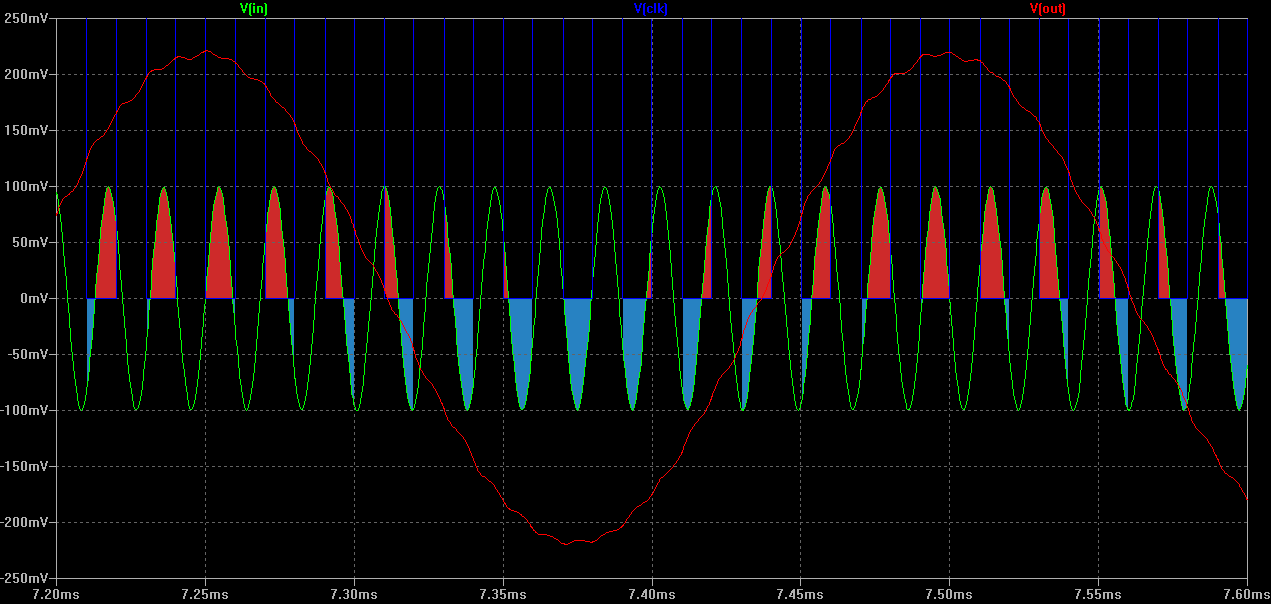Click the -100mV vertical axis label
This screenshot has width=1271, height=604.
click(x=26, y=411)
